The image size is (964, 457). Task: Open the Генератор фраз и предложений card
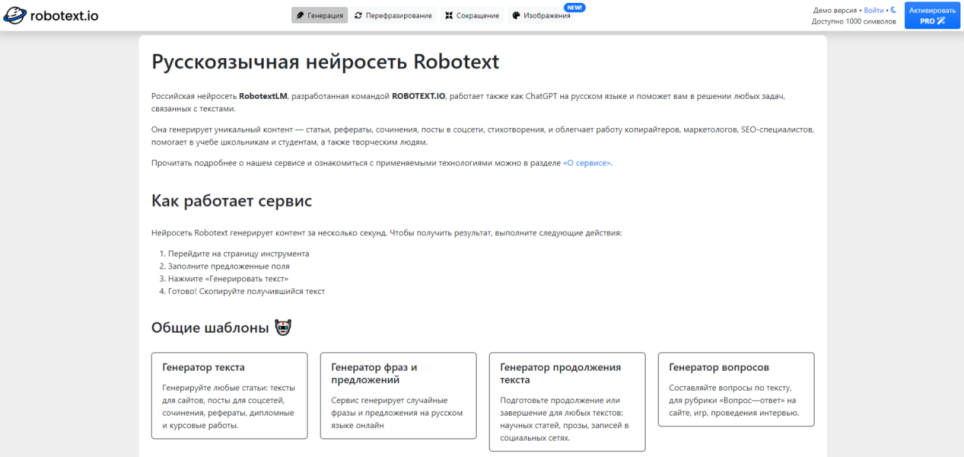coord(398,395)
